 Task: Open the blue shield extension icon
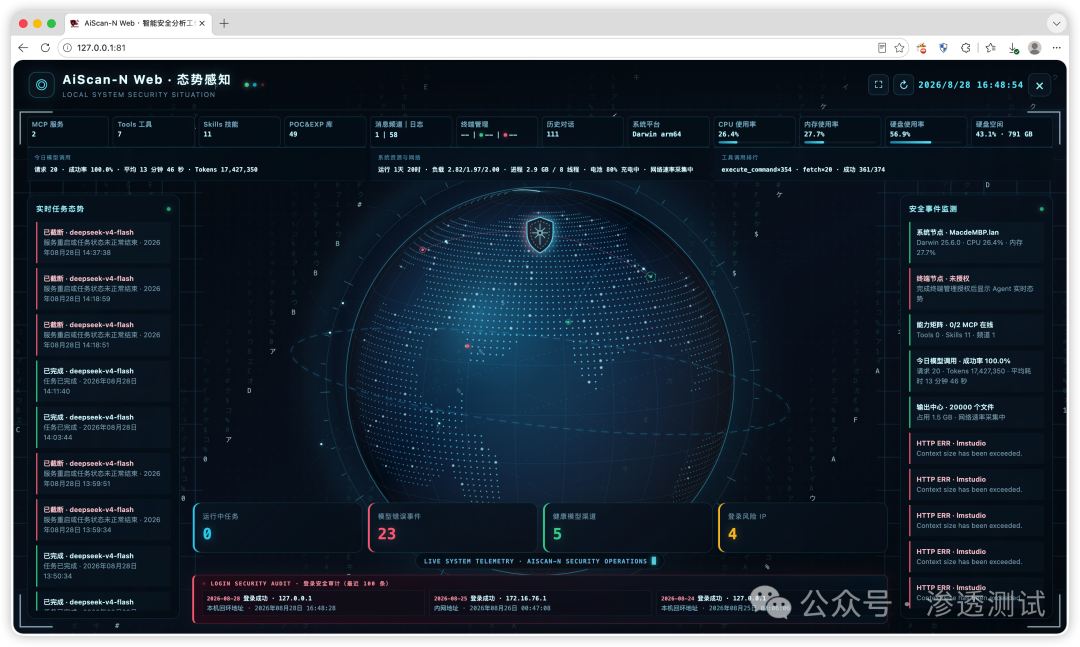[x=944, y=48]
